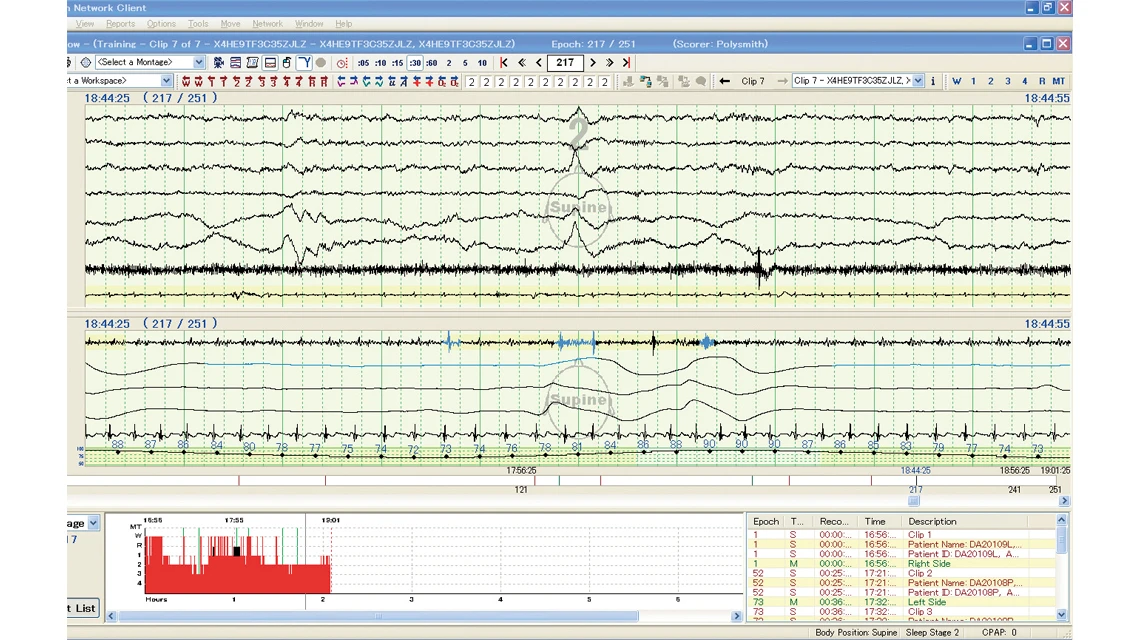
Task: Switch time window to :60 seconds
Action: coord(431,63)
